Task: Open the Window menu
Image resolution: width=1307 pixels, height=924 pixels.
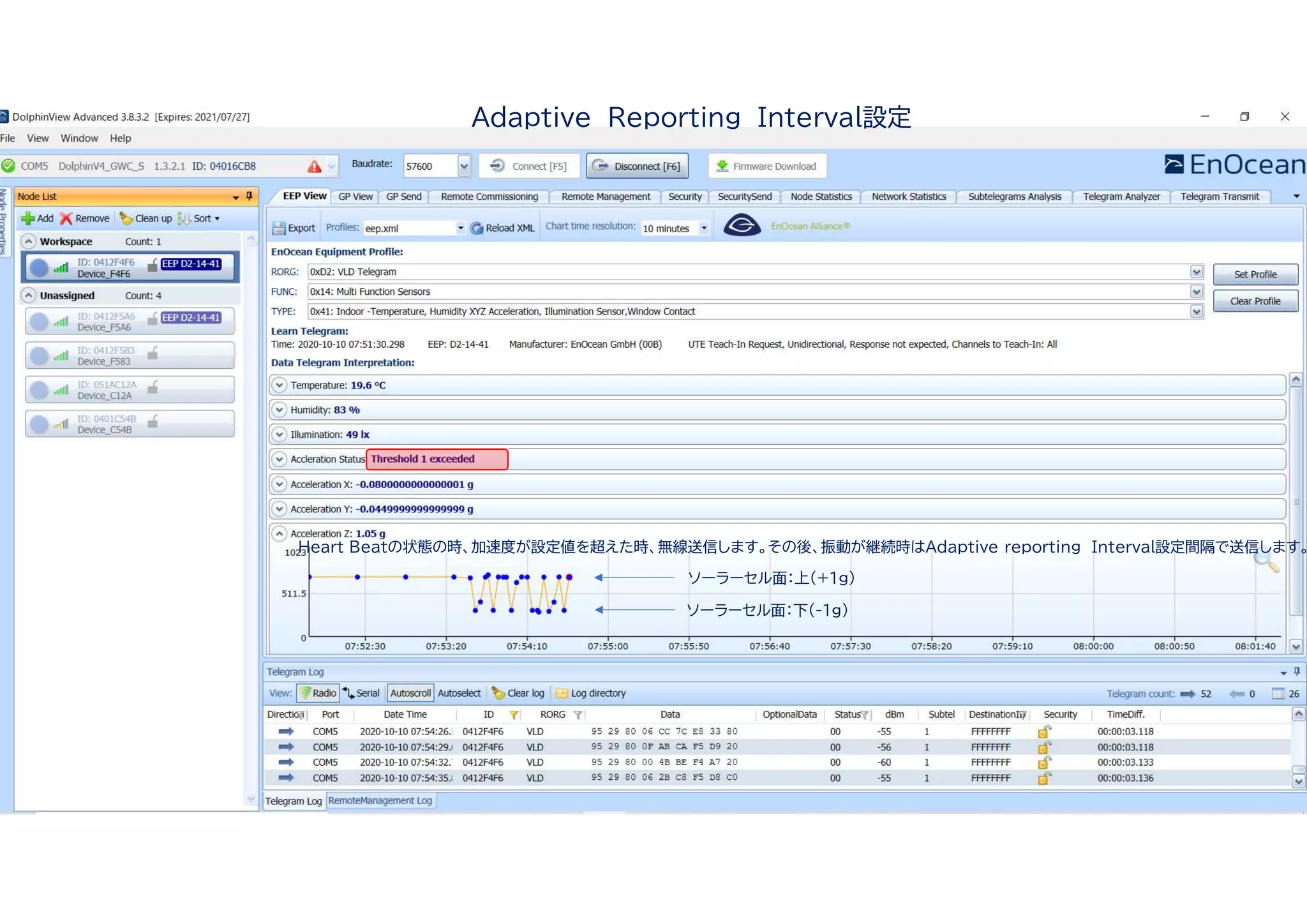Action: 79,138
